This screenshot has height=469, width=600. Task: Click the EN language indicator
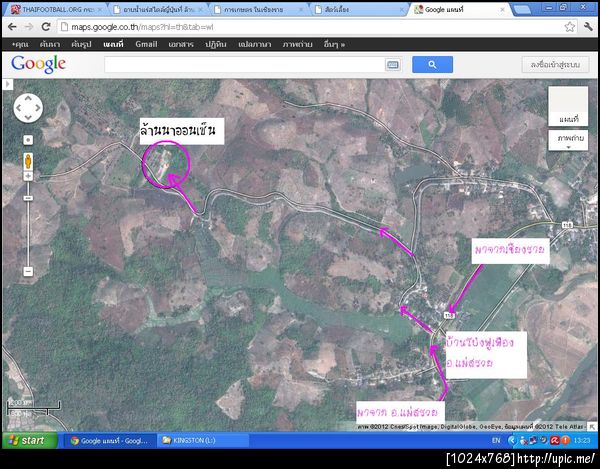click(x=496, y=441)
